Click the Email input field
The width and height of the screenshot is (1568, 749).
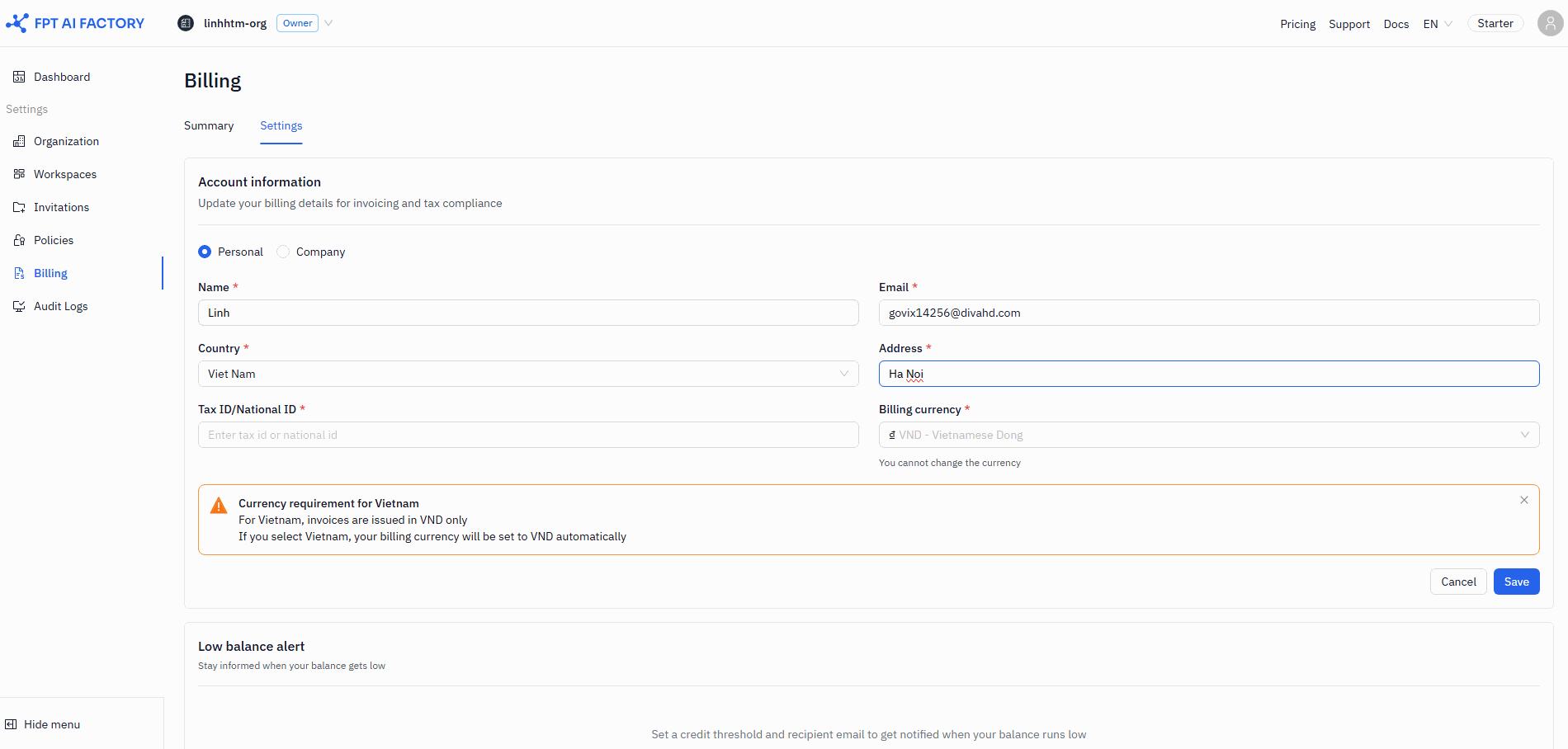tap(1209, 313)
